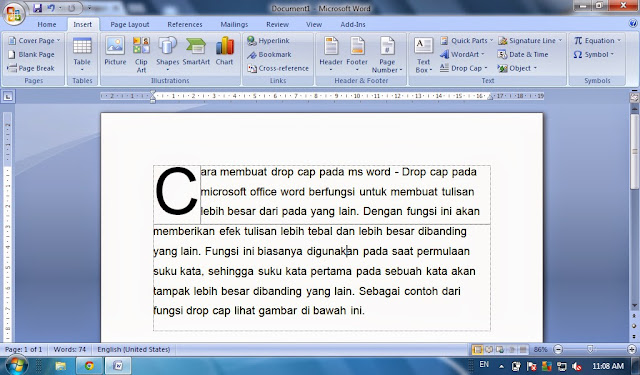Open Clip Art pane
The height and width of the screenshot is (375, 640).
(141, 54)
